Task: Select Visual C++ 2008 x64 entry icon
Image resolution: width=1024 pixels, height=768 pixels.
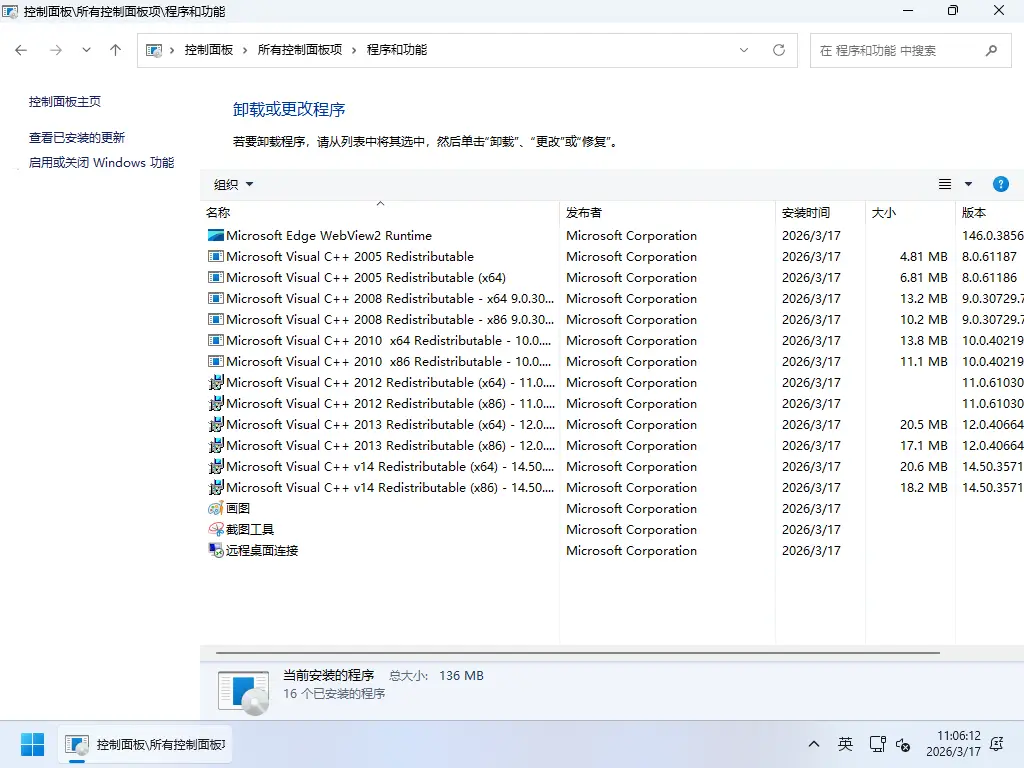Action: [x=216, y=298]
